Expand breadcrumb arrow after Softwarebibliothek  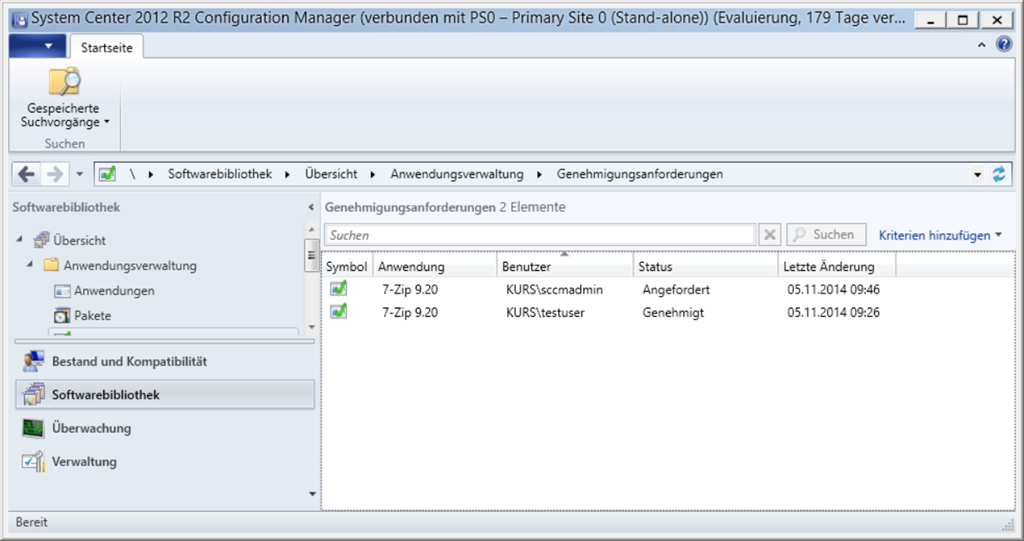click(x=287, y=174)
